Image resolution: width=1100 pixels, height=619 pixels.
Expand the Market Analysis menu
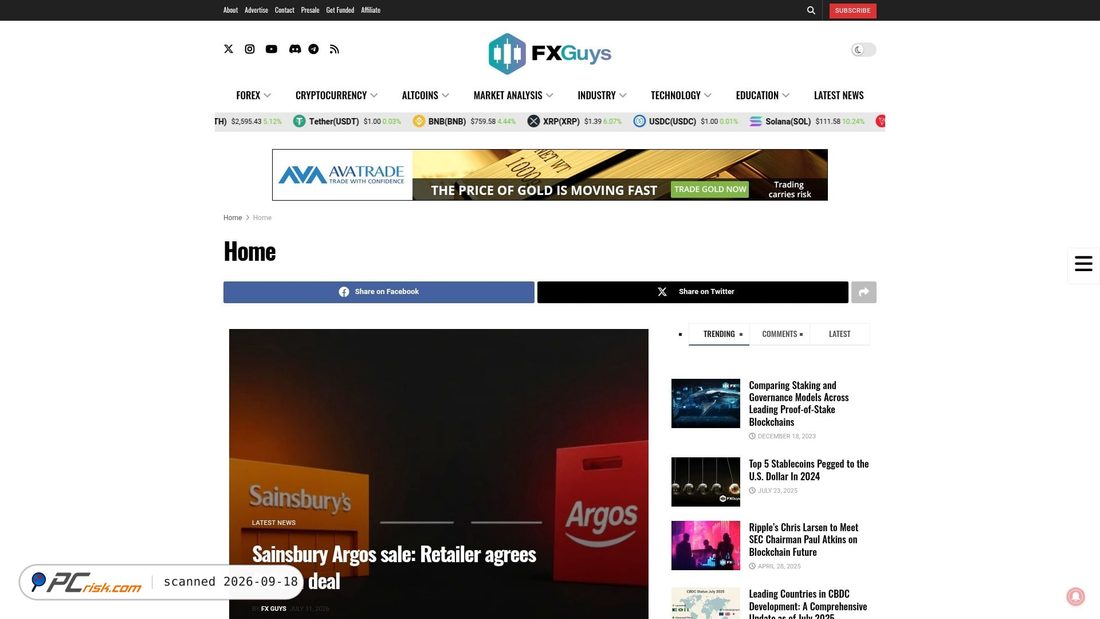pyautogui.click(x=513, y=95)
